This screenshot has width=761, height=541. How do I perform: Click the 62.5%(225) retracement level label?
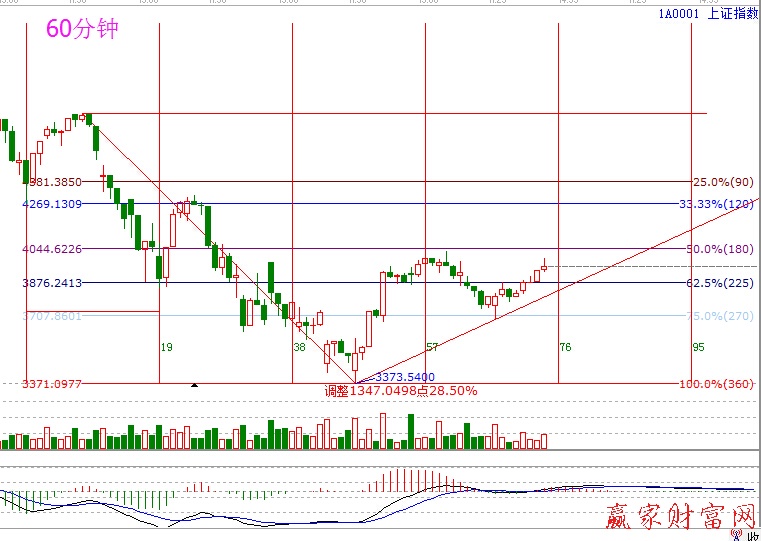[x=721, y=283]
